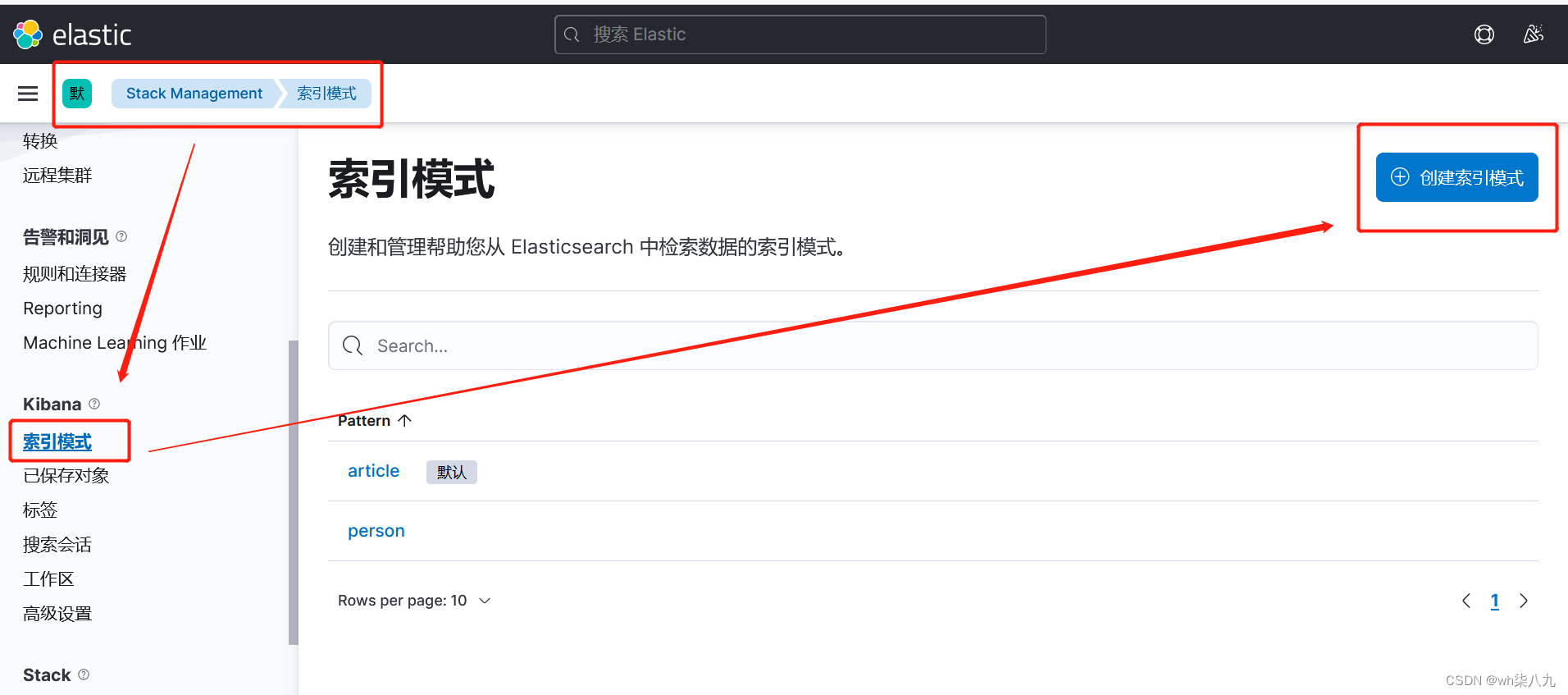Open the default space avatar 默

click(77, 94)
